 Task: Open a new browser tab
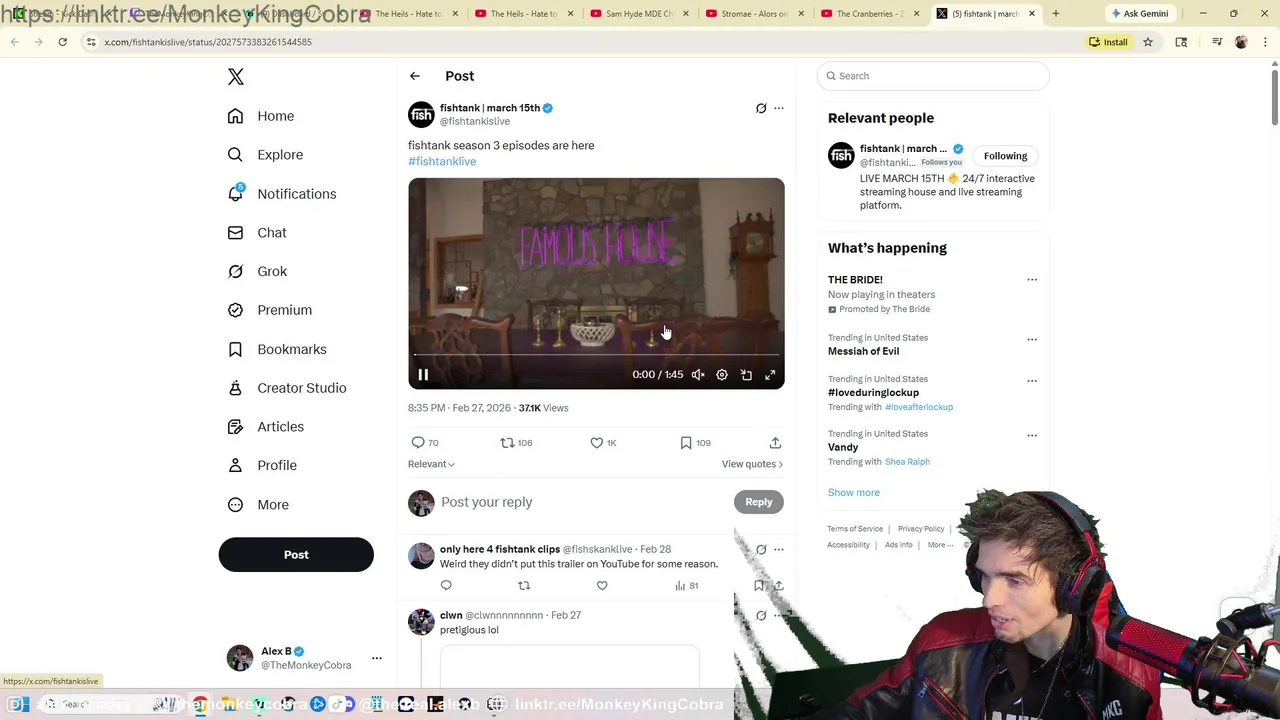pos(1055,14)
